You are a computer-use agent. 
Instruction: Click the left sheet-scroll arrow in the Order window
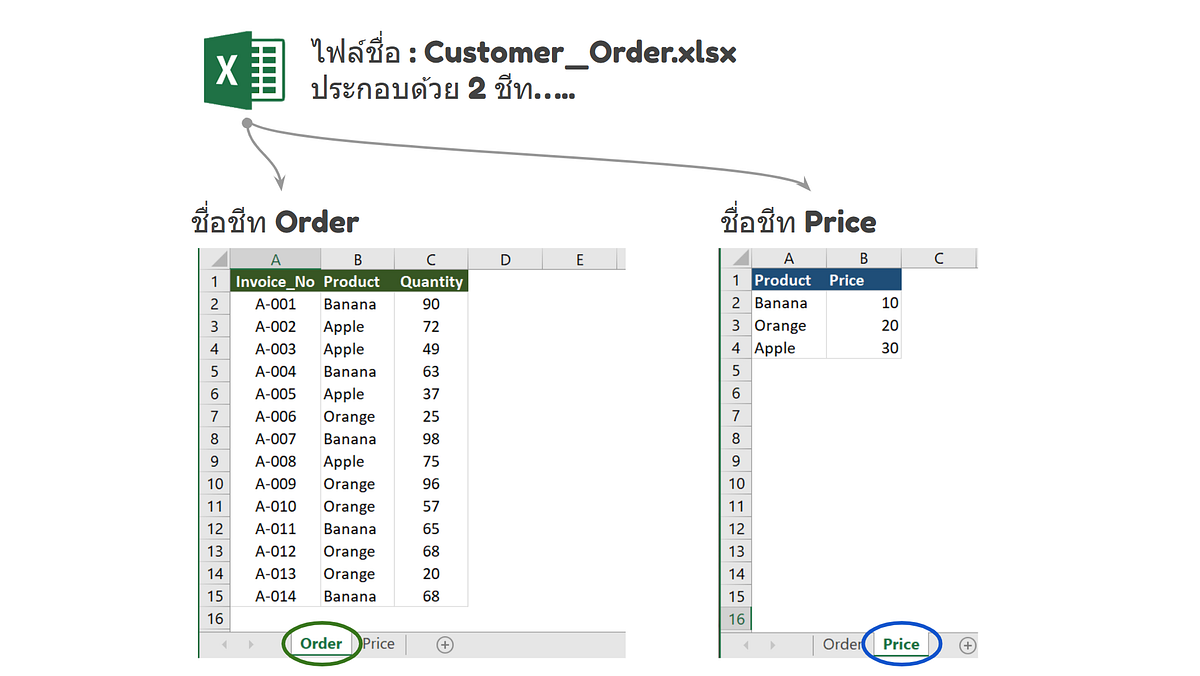point(224,644)
